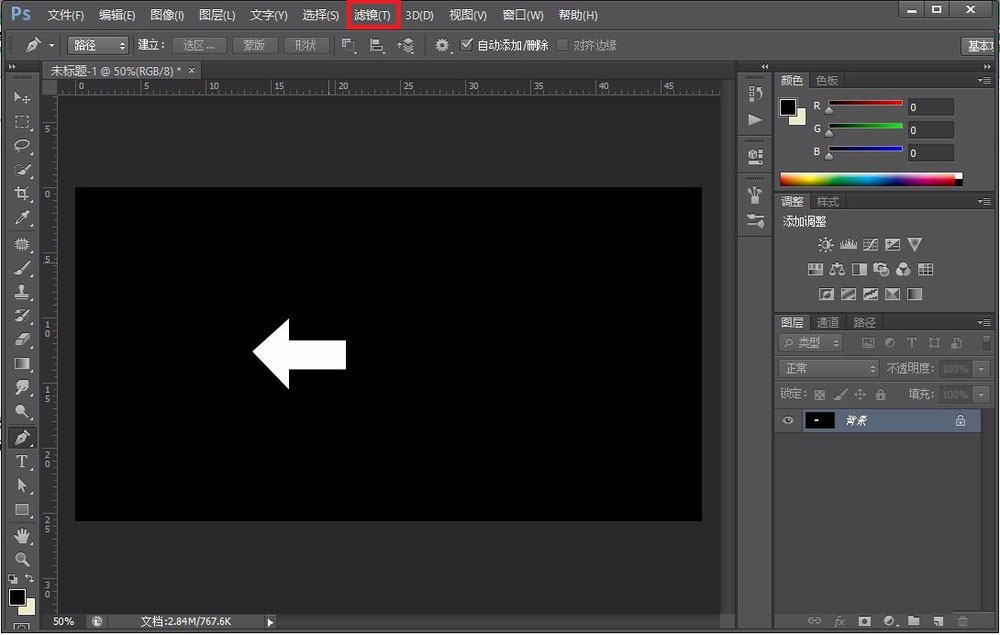Toggle type layer filter icon

tap(911, 343)
